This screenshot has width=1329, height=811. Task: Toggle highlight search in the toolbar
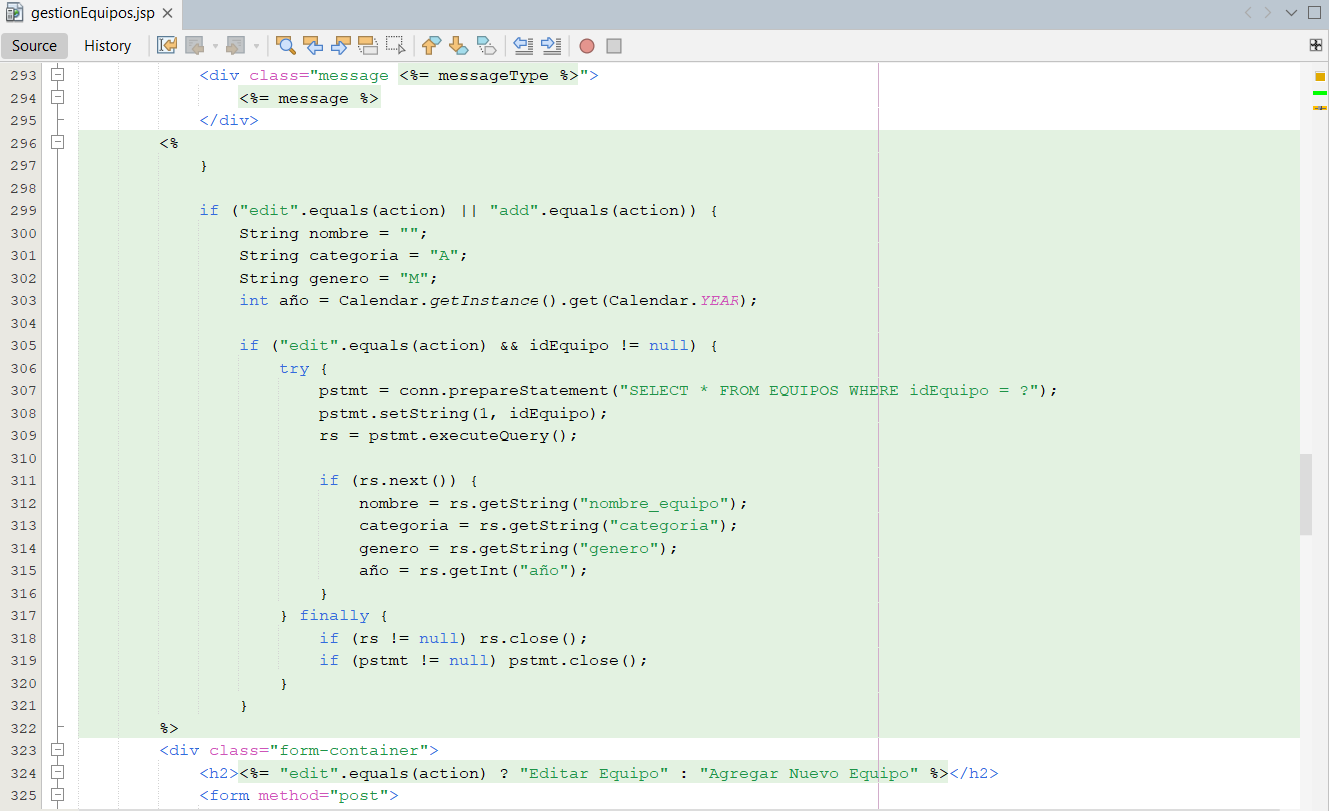click(x=368, y=46)
